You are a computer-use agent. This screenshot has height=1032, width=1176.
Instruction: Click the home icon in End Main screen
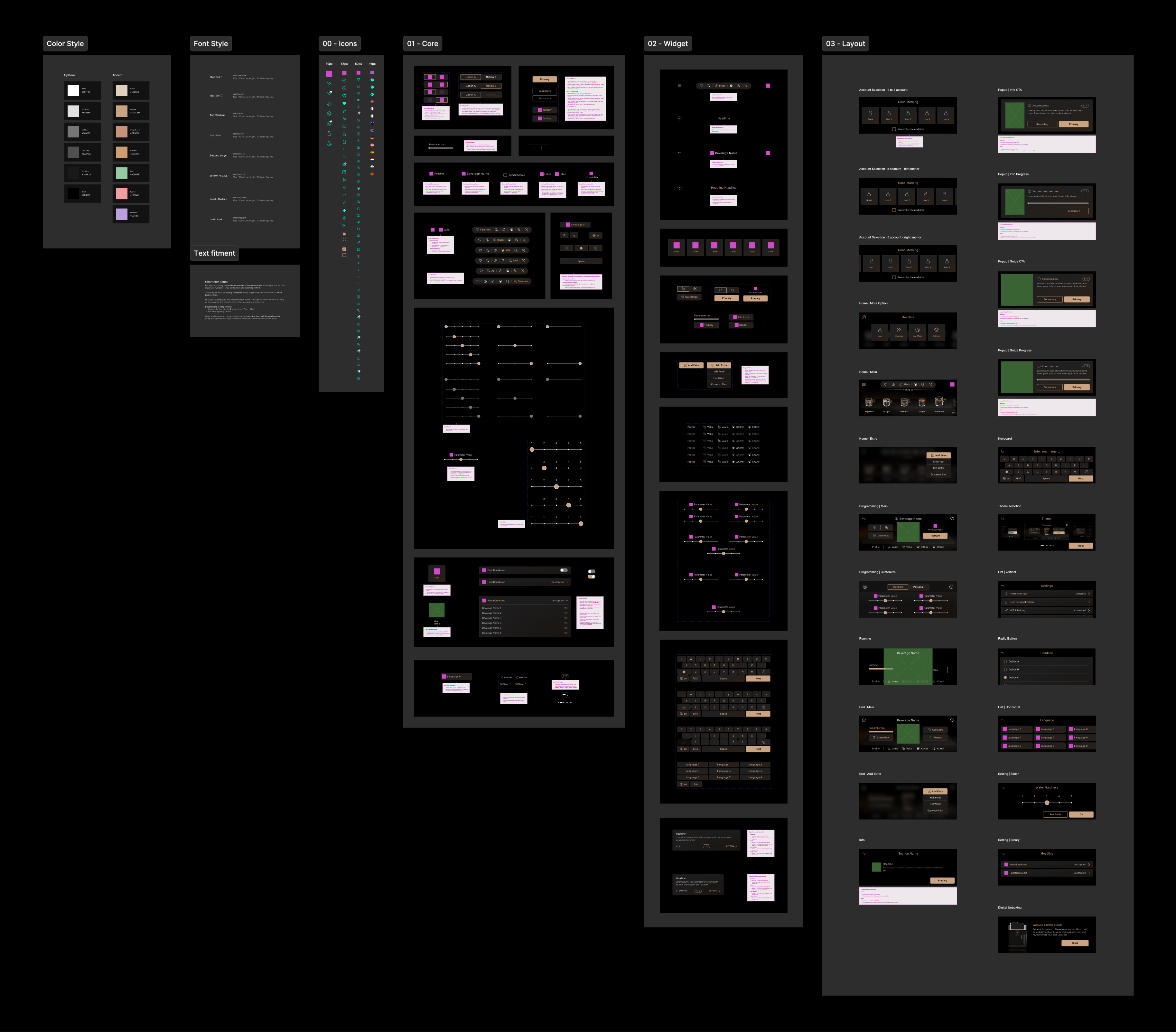coord(863,720)
